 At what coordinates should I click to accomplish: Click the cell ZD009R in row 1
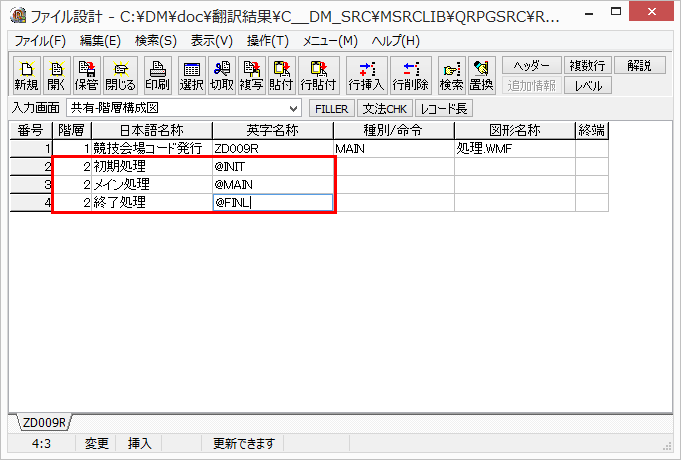(x=273, y=149)
